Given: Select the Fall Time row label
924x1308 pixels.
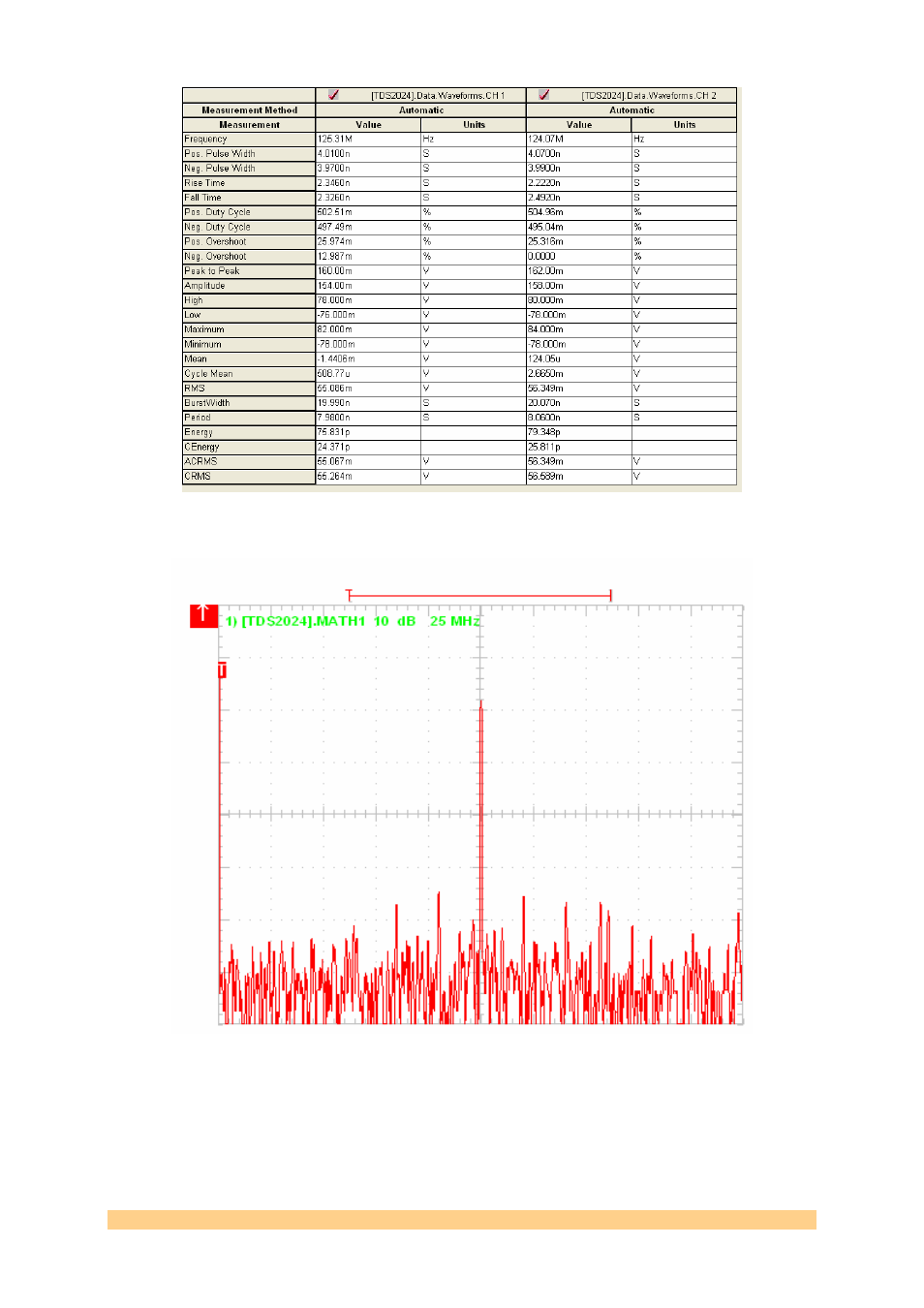Looking at the screenshot, I should click(249, 198).
